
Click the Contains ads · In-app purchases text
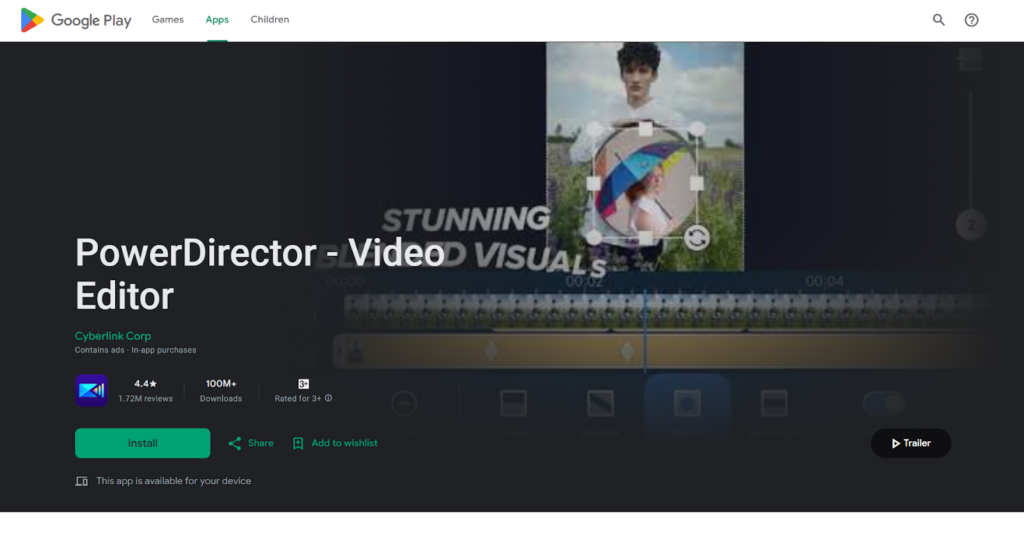pyautogui.click(x=135, y=350)
